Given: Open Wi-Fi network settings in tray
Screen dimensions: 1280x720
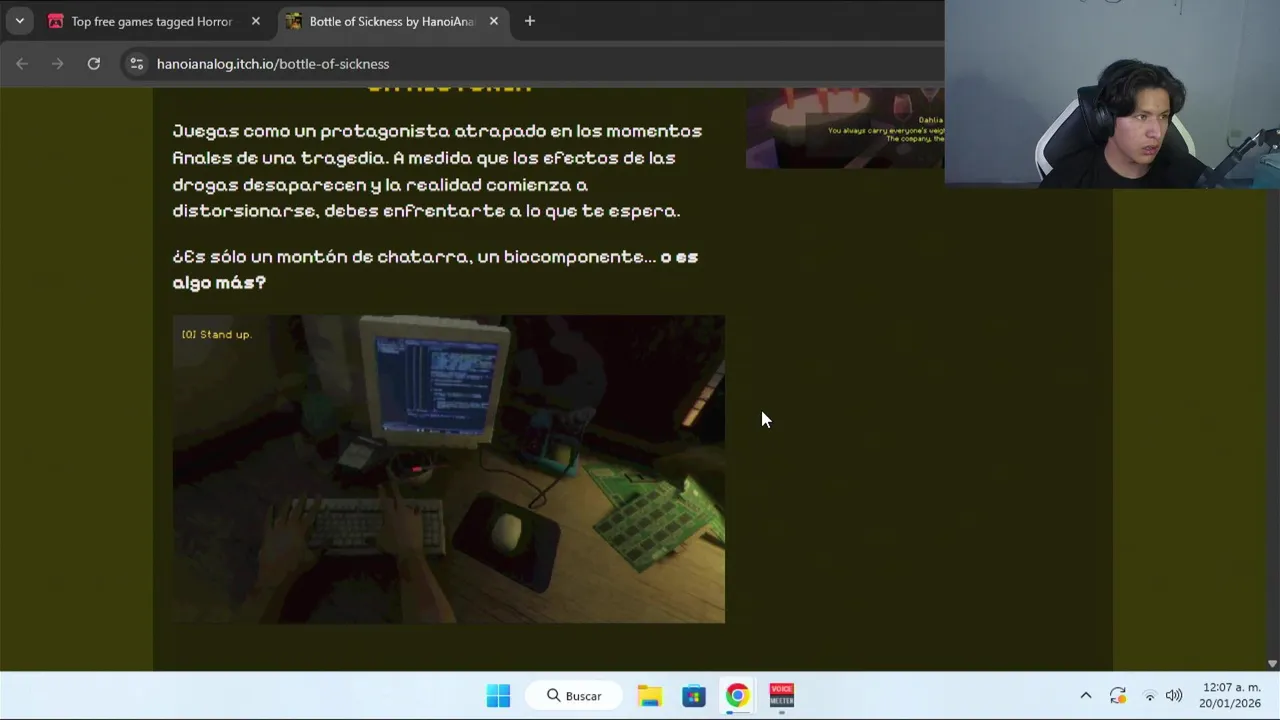Looking at the screenshot, I should [1150, 696].
